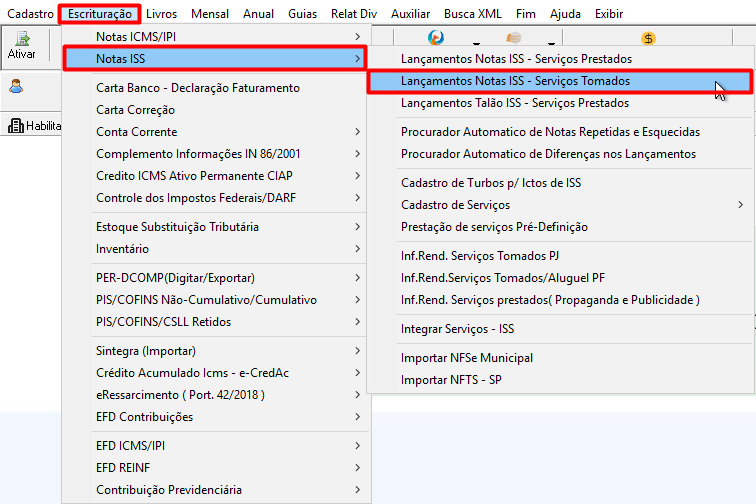The height and width of the screenshot is (504, 756).
Task: Open the Livros menu
Action: (x=162, y=14)
